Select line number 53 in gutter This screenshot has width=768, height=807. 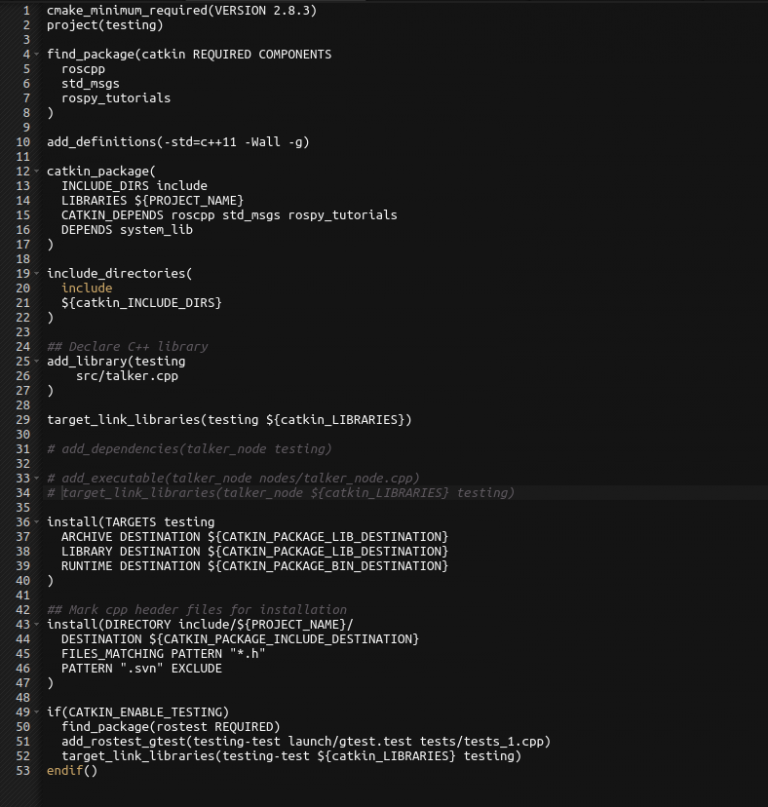[23, 771]
